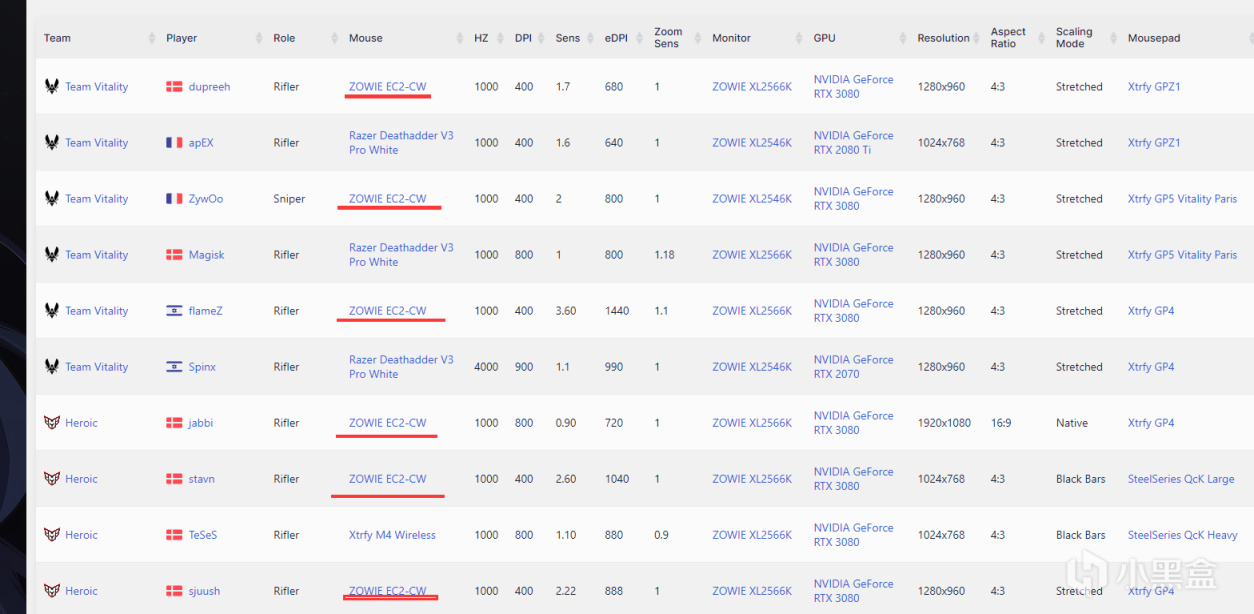This screenshot has height=614, width=1254.
Task: Open Xtrfy M4 Wireless mouse link
Action: (392, 535)
